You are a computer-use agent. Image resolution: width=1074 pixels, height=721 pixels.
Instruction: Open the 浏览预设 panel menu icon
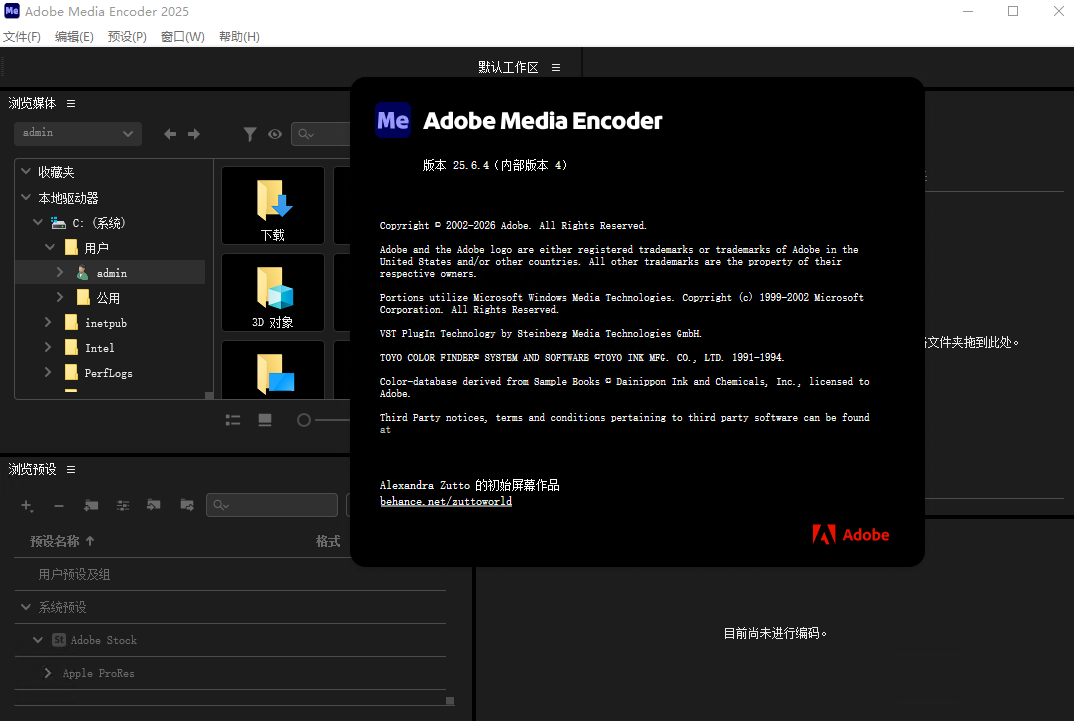click(x=71, y=470)
